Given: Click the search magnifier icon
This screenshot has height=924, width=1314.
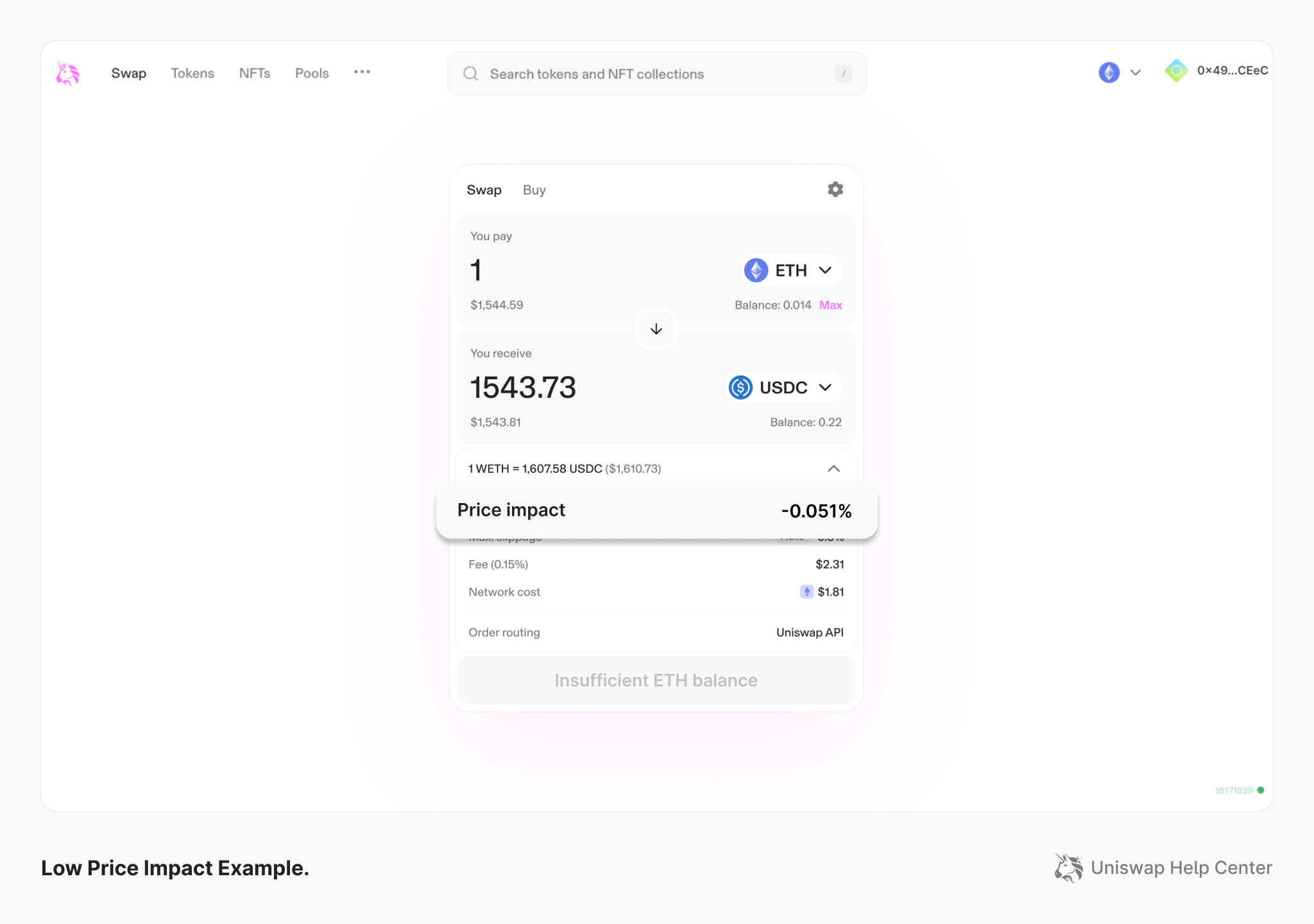Looking at the screenshot, I should click(x=470, y=73).
